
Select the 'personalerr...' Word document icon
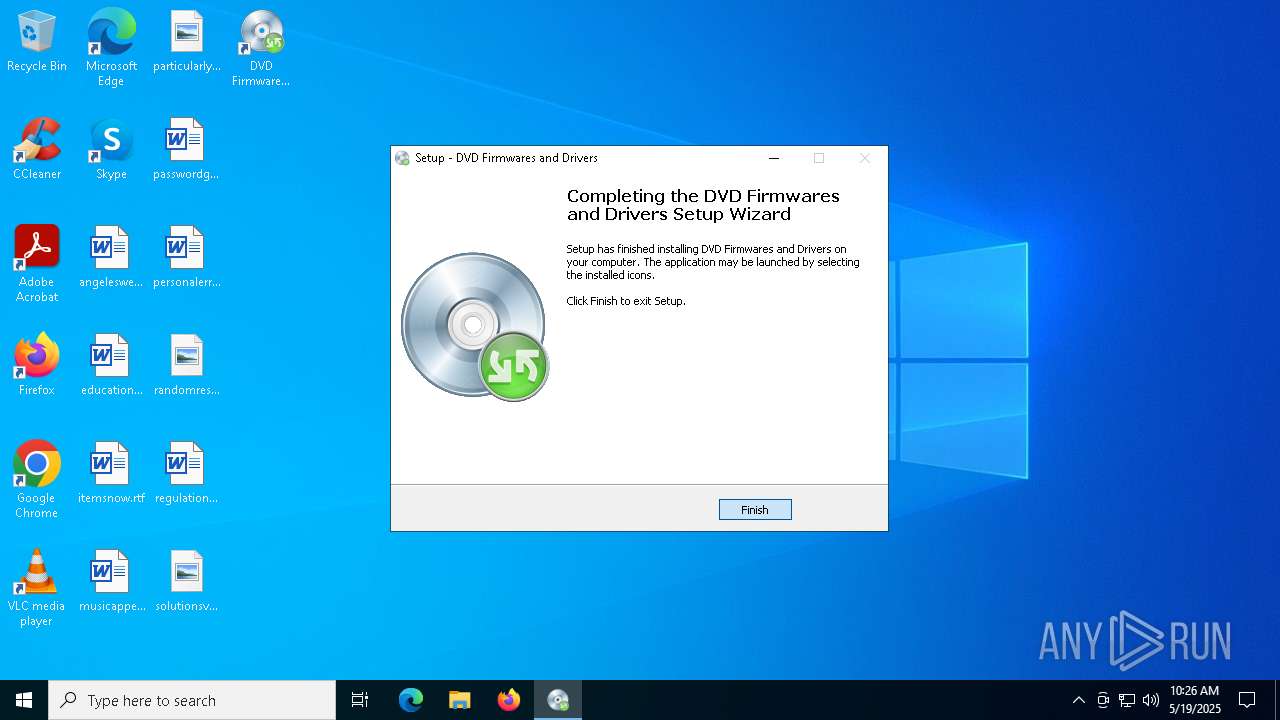coord(187,259)
